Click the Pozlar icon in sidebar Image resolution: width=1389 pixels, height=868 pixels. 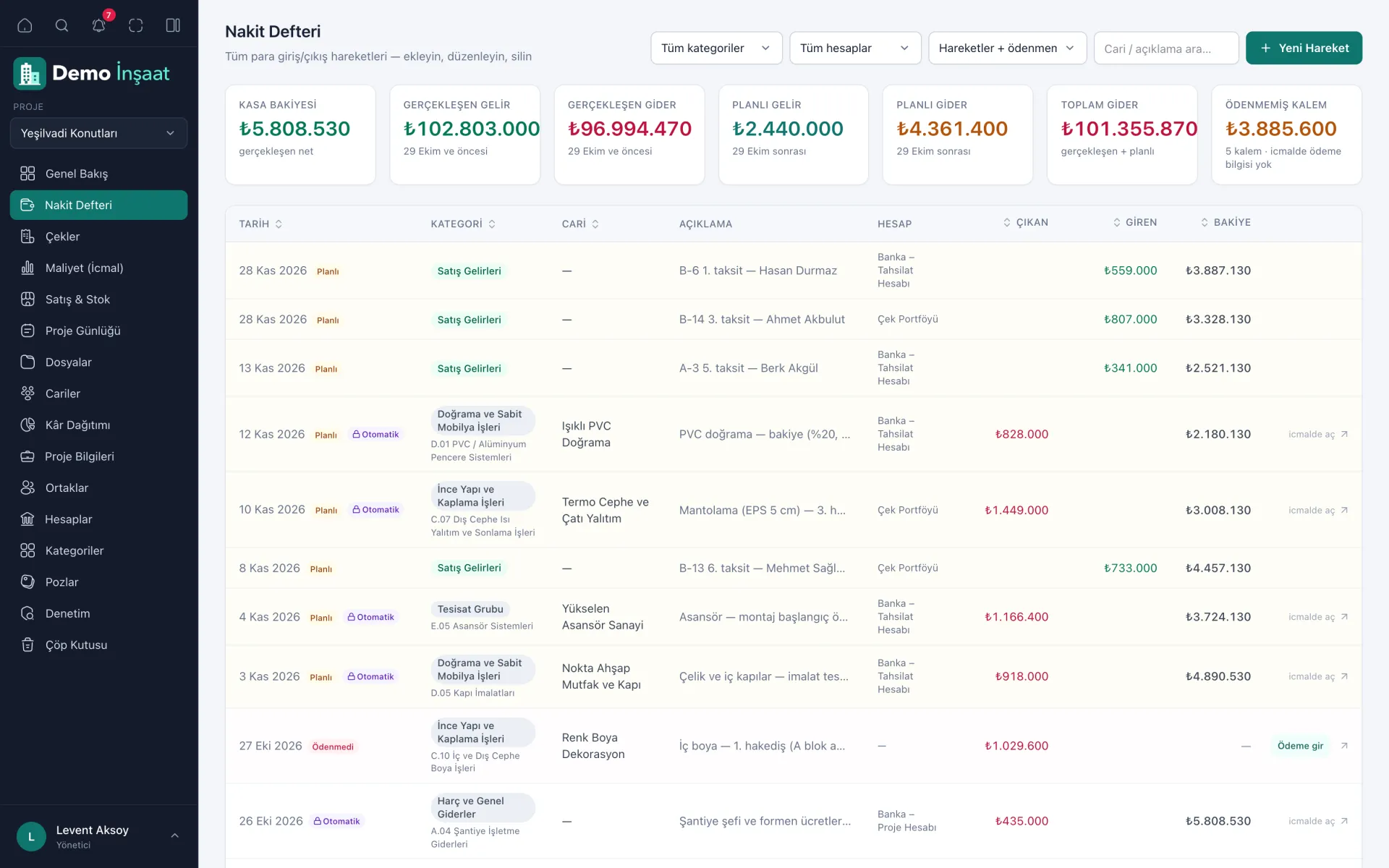[x=27, y=582]
